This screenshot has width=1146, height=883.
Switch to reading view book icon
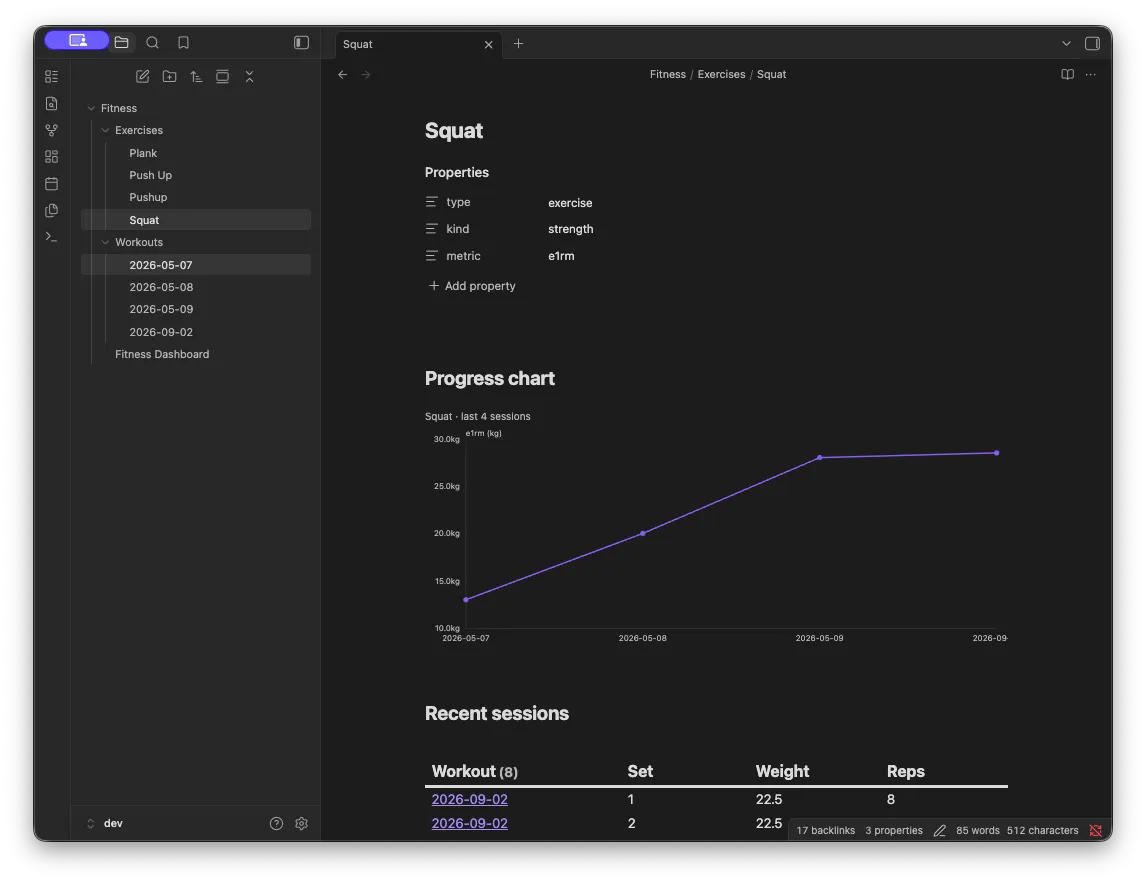tap(1067, 75)
